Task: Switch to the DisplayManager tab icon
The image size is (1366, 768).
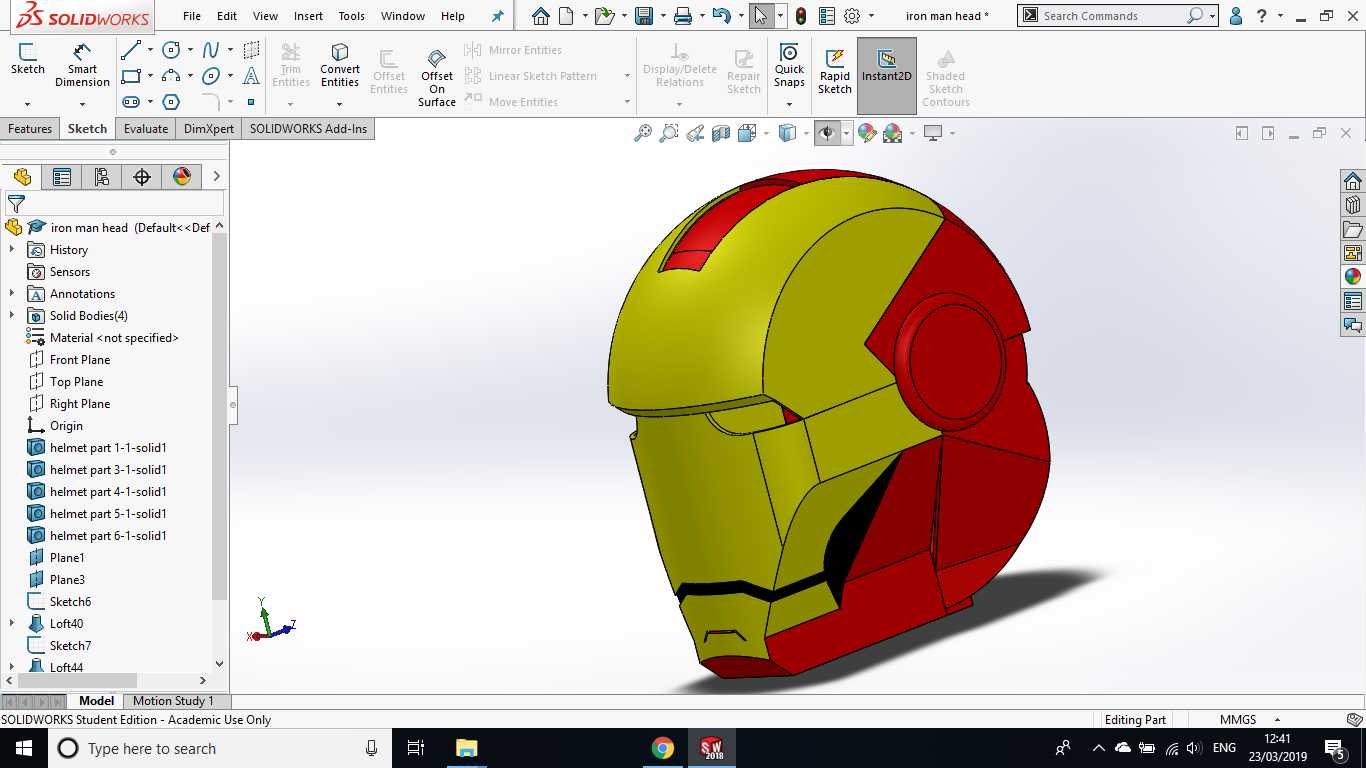Action: pyautogui.click(x=182, y=177)
